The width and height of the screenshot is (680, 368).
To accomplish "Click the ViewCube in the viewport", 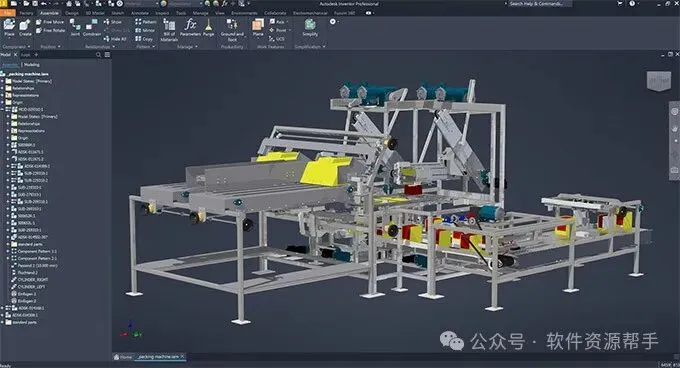I will [658, 81].
